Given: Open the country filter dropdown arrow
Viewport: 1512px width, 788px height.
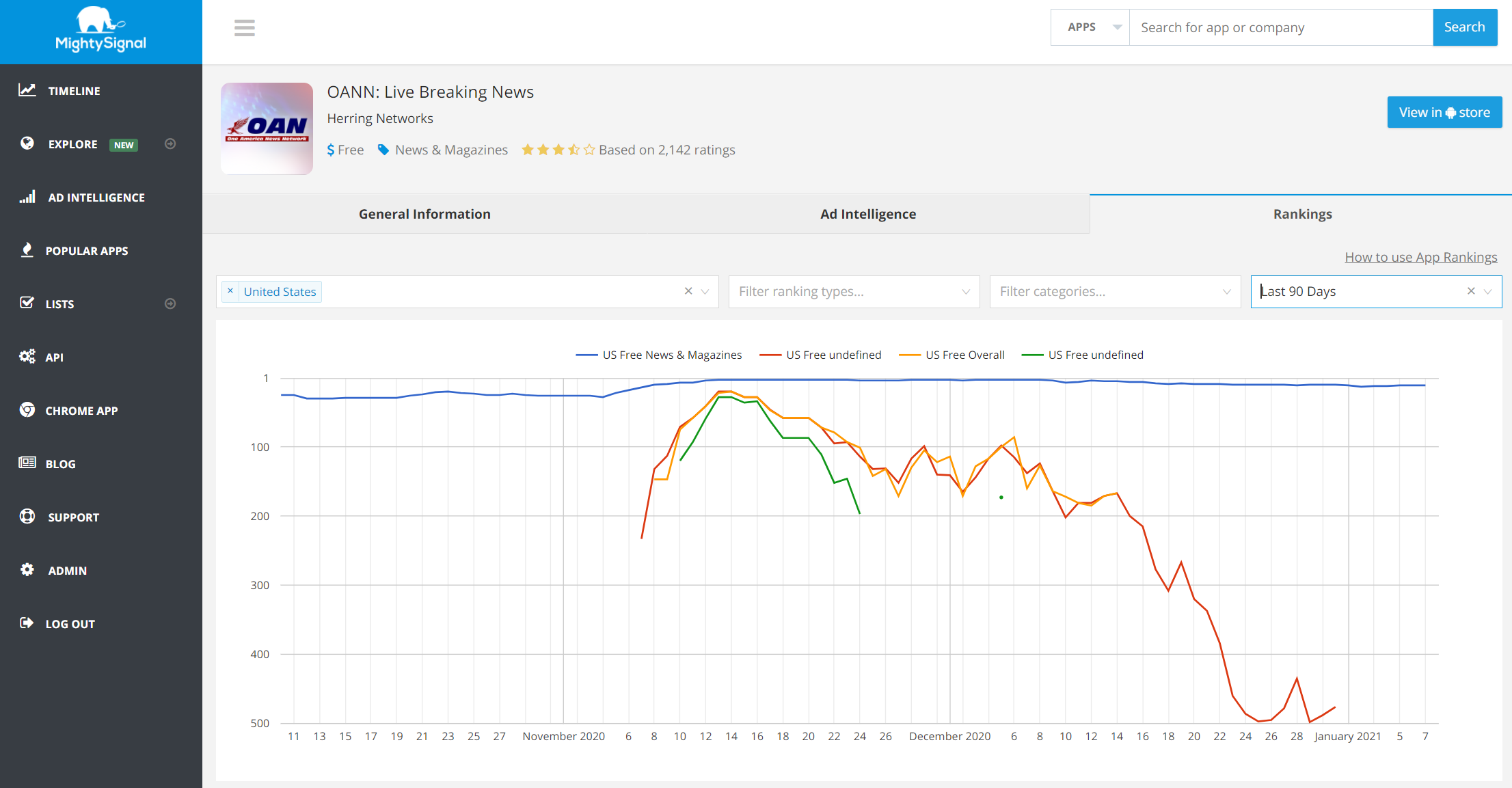Looking at the screenshot, I should click(x=705, y=292).
